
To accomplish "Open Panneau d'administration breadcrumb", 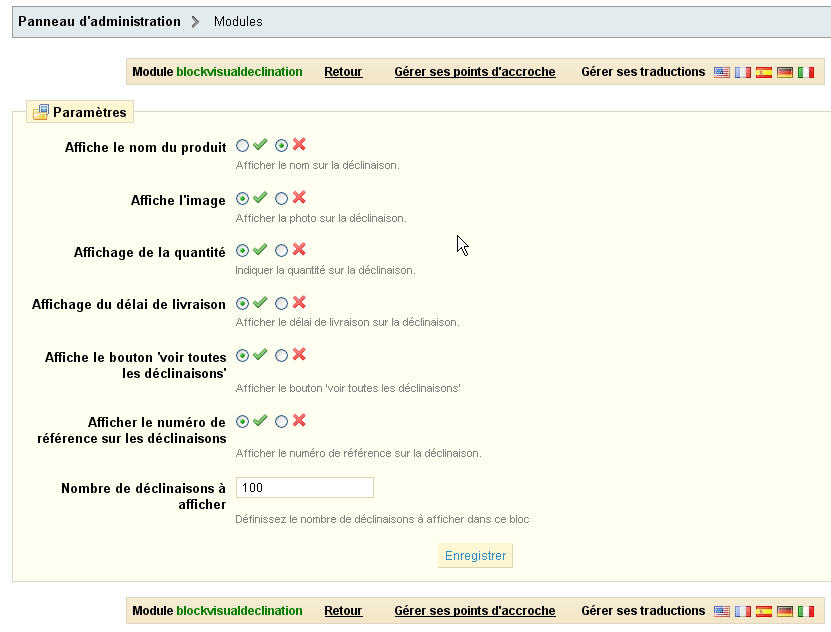I will (99, 22).
